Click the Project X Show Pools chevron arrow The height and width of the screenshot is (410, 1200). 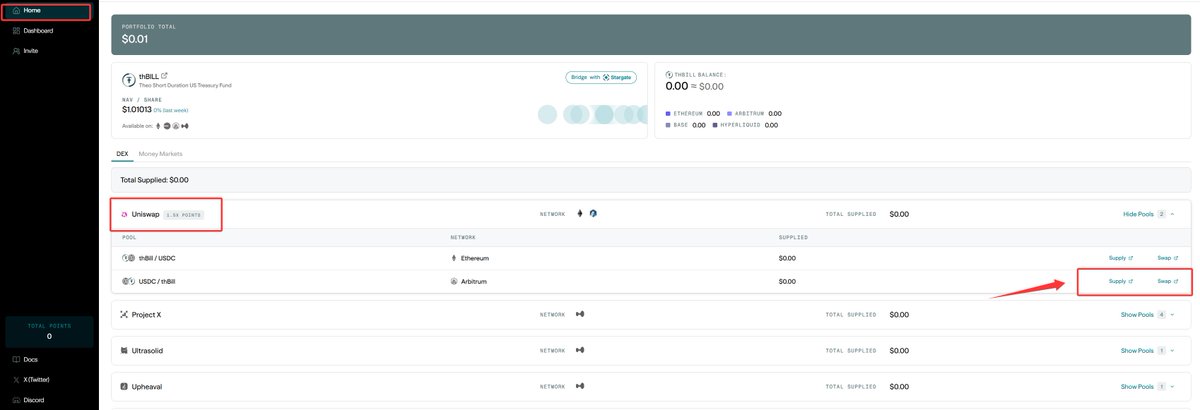tap(1172, 314)
